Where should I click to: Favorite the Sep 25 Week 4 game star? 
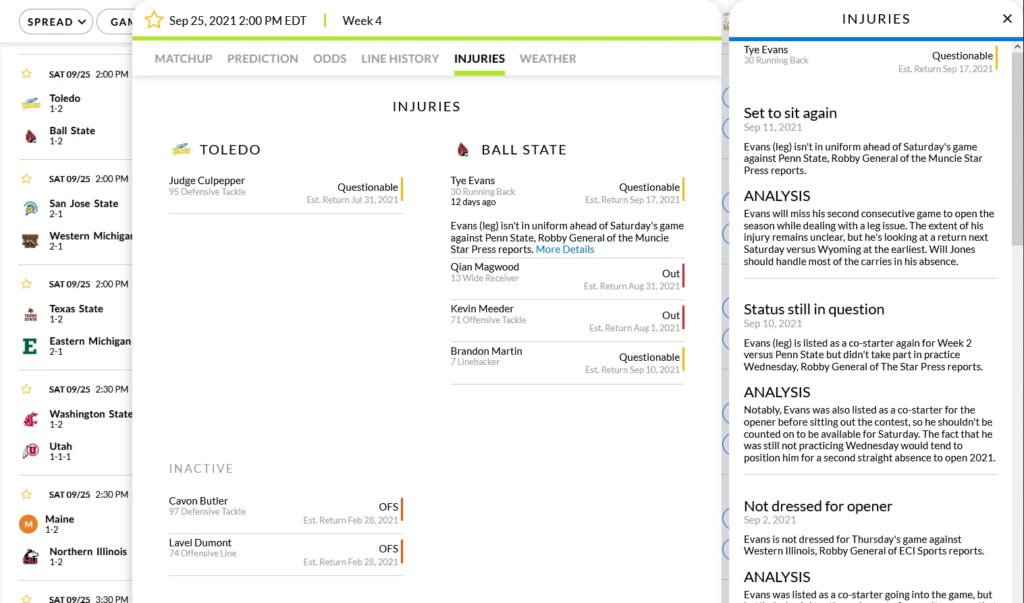[x=153, y=20]
